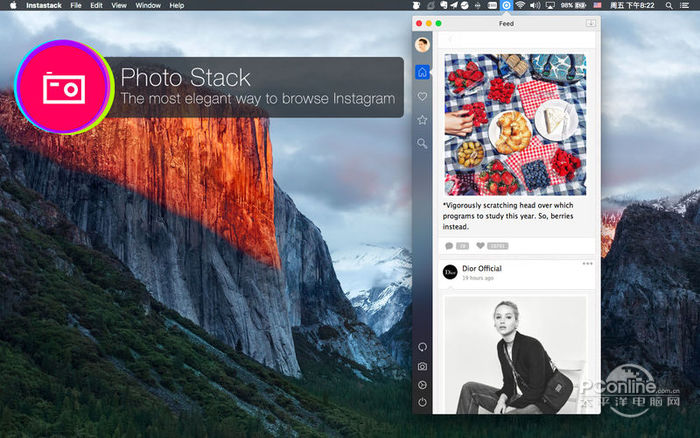This screenshot has width=700, height=438.
Task: Click the comment bubble under the berries post
Action: click(449, 246)
